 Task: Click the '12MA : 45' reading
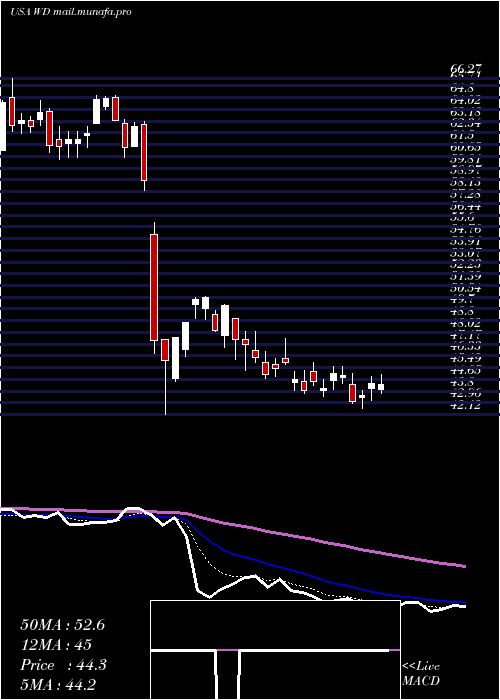click(x=56, y=645)
